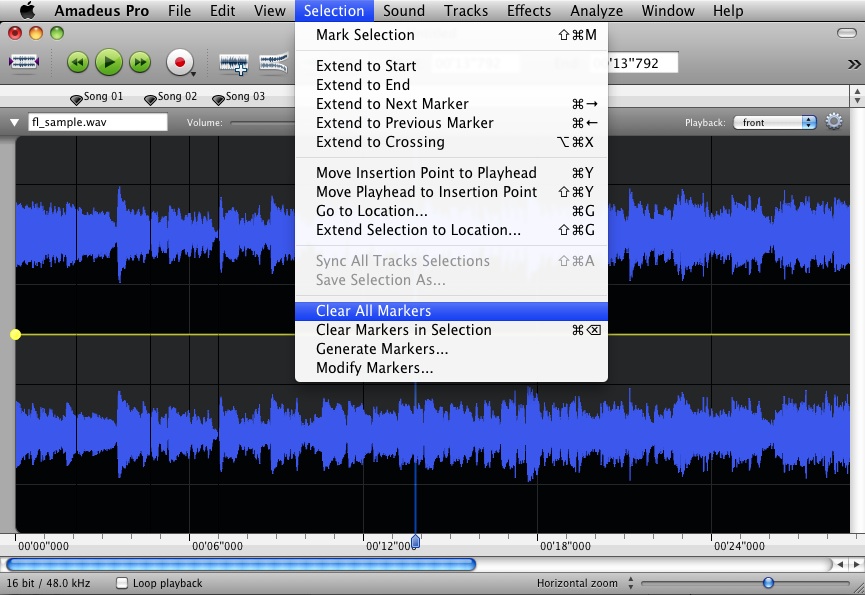Choose Move Insertion Point to Playhead
Viewport: 865px width, 595px height.
click(451, 173)
